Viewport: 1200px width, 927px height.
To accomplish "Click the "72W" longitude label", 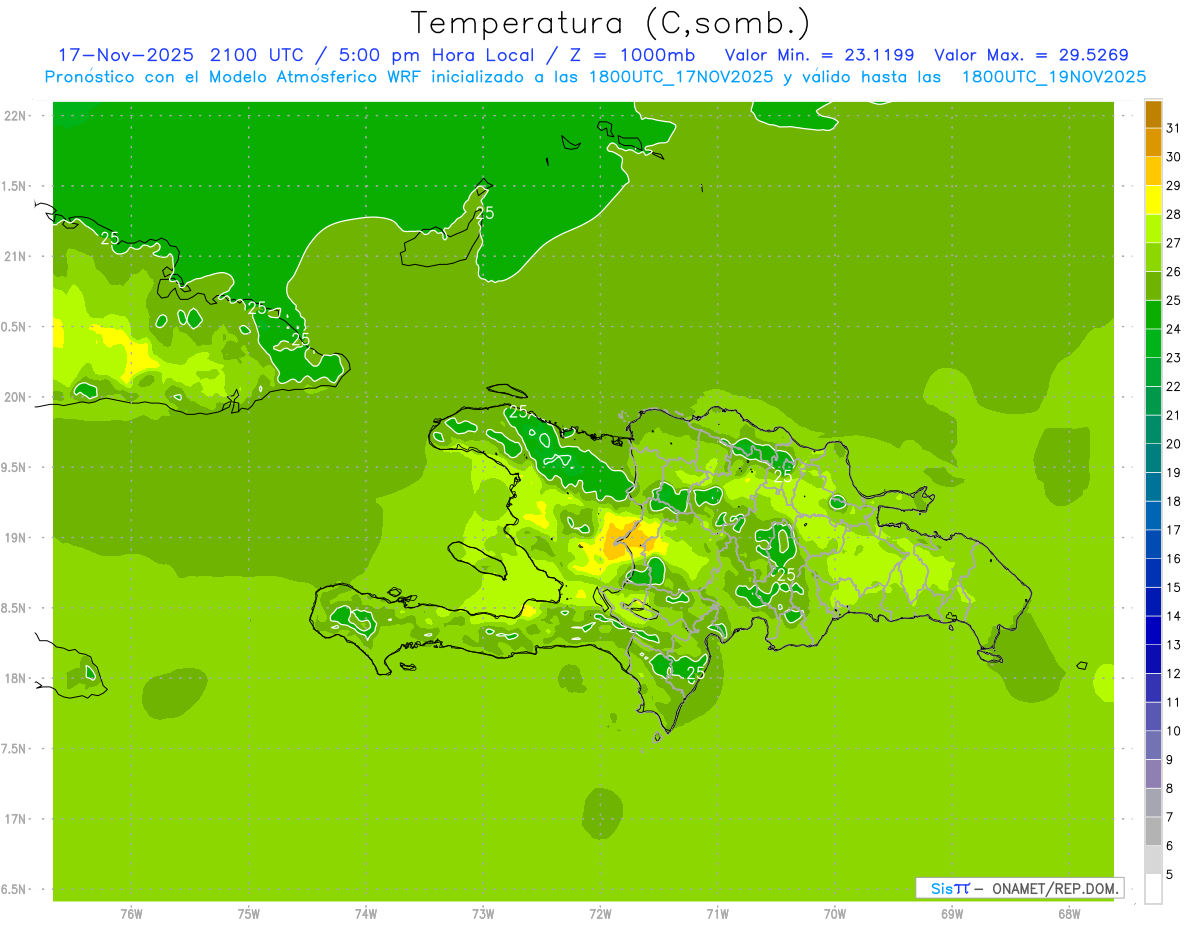I will click(x=601, y=913).
